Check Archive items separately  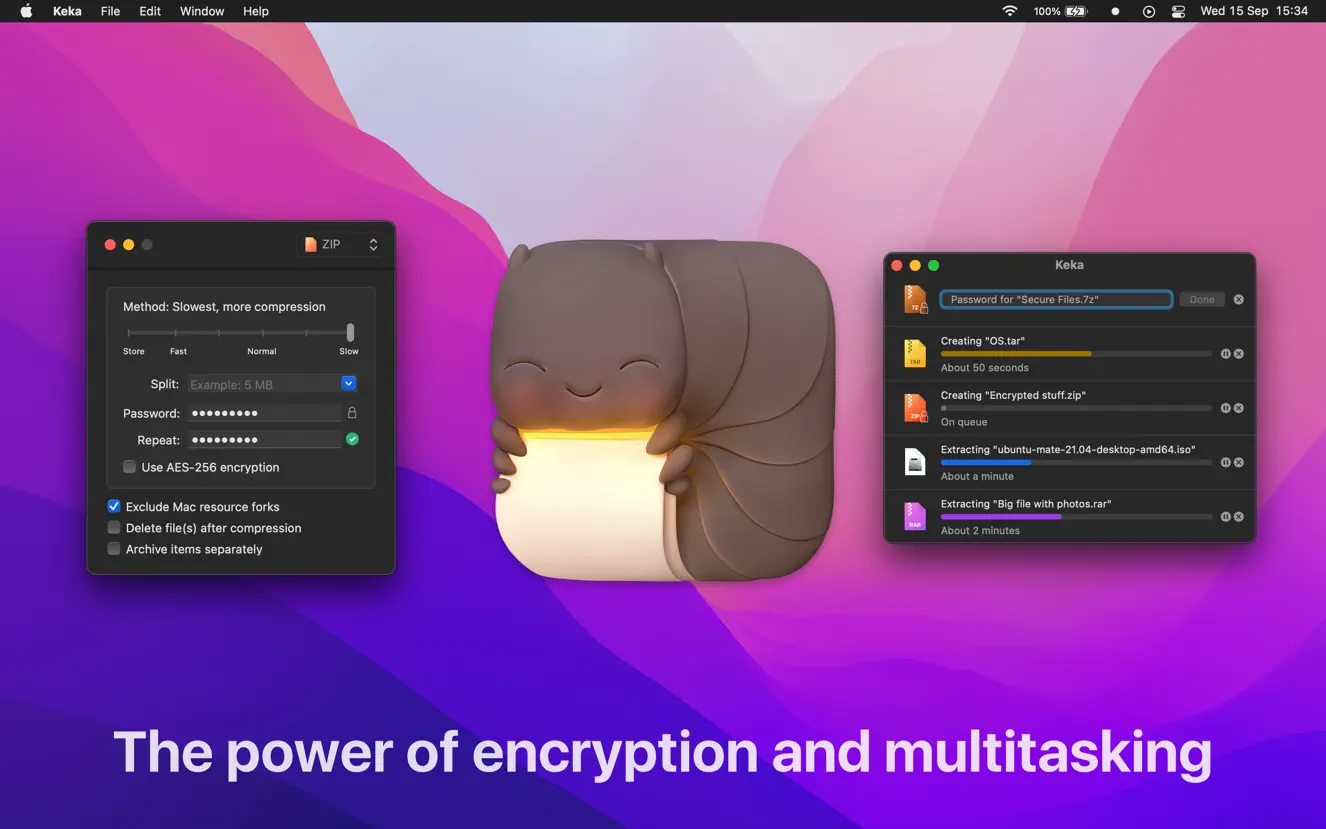pos(114,548)
